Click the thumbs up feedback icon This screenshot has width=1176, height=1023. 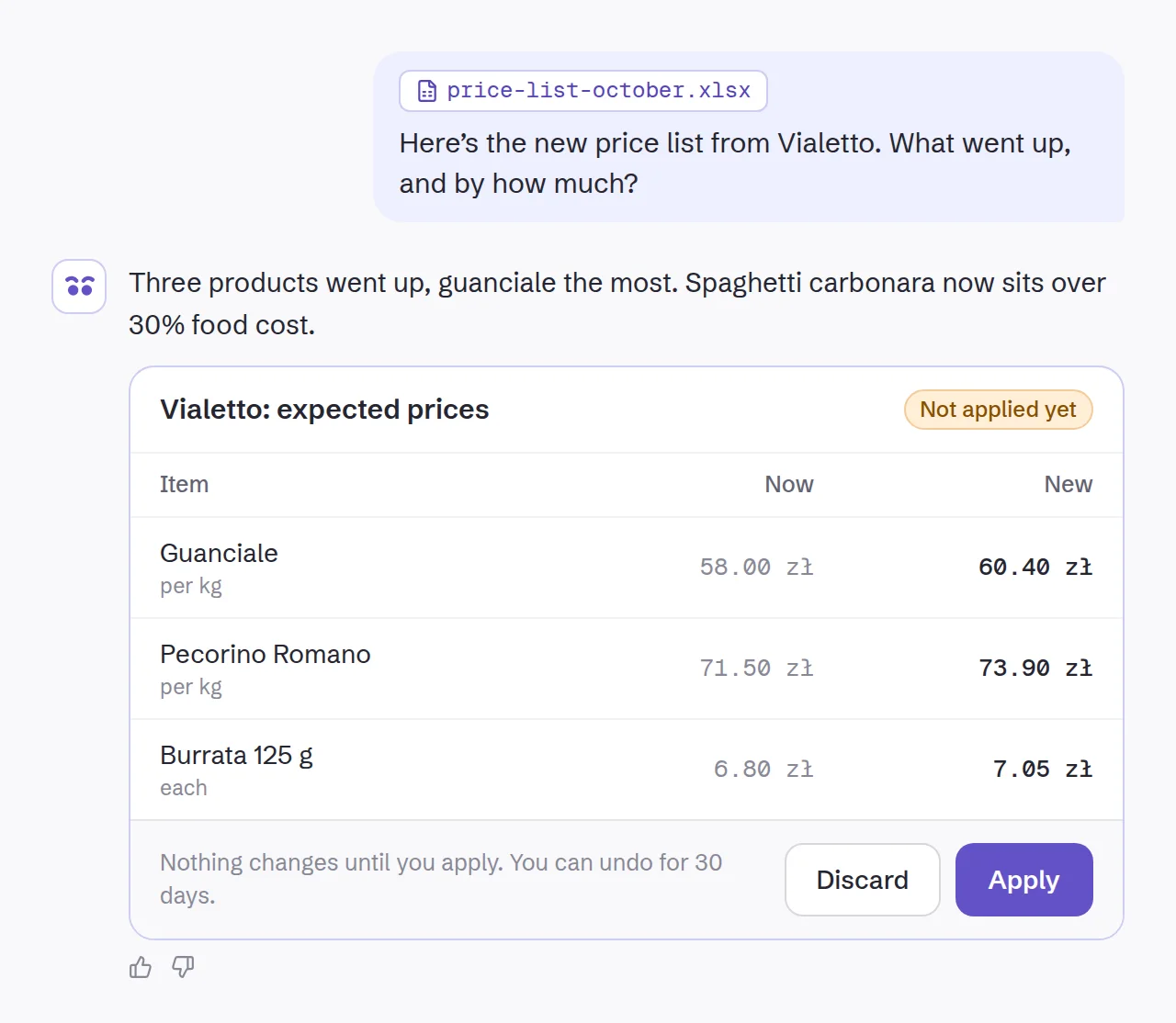[x=141, y=967]
